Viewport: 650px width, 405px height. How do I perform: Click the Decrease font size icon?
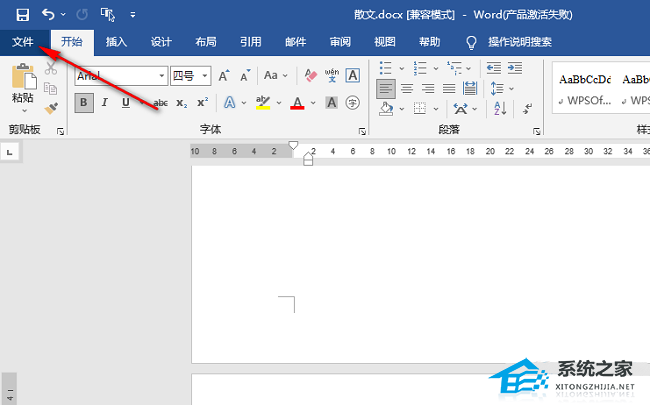(245, 76)
